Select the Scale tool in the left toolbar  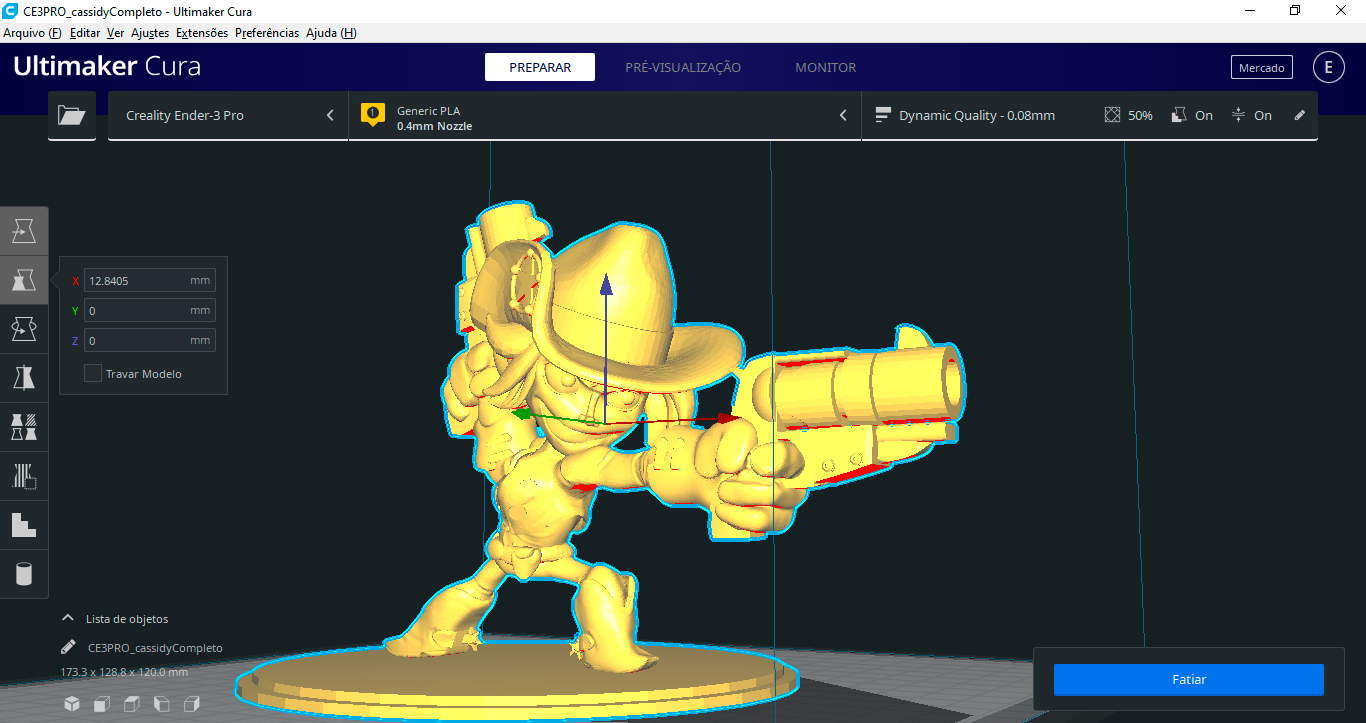click(x=24, y=281)
